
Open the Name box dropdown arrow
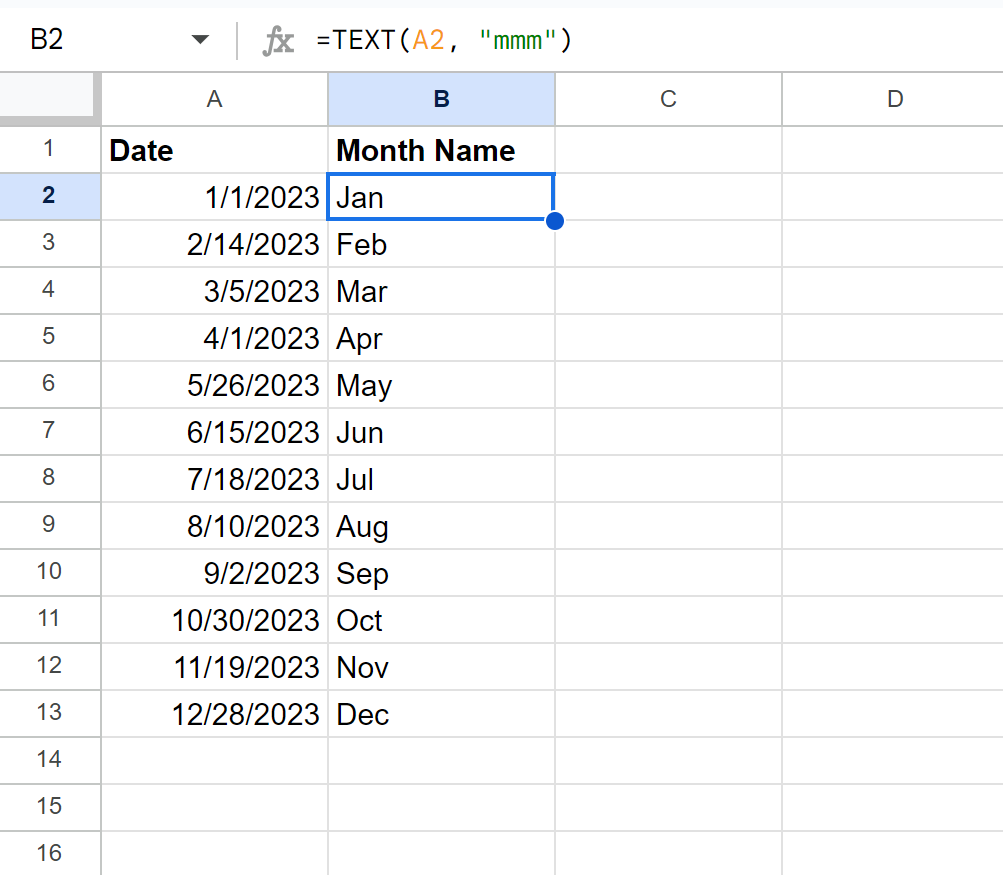pyautogui.click(x=200, y=40)
